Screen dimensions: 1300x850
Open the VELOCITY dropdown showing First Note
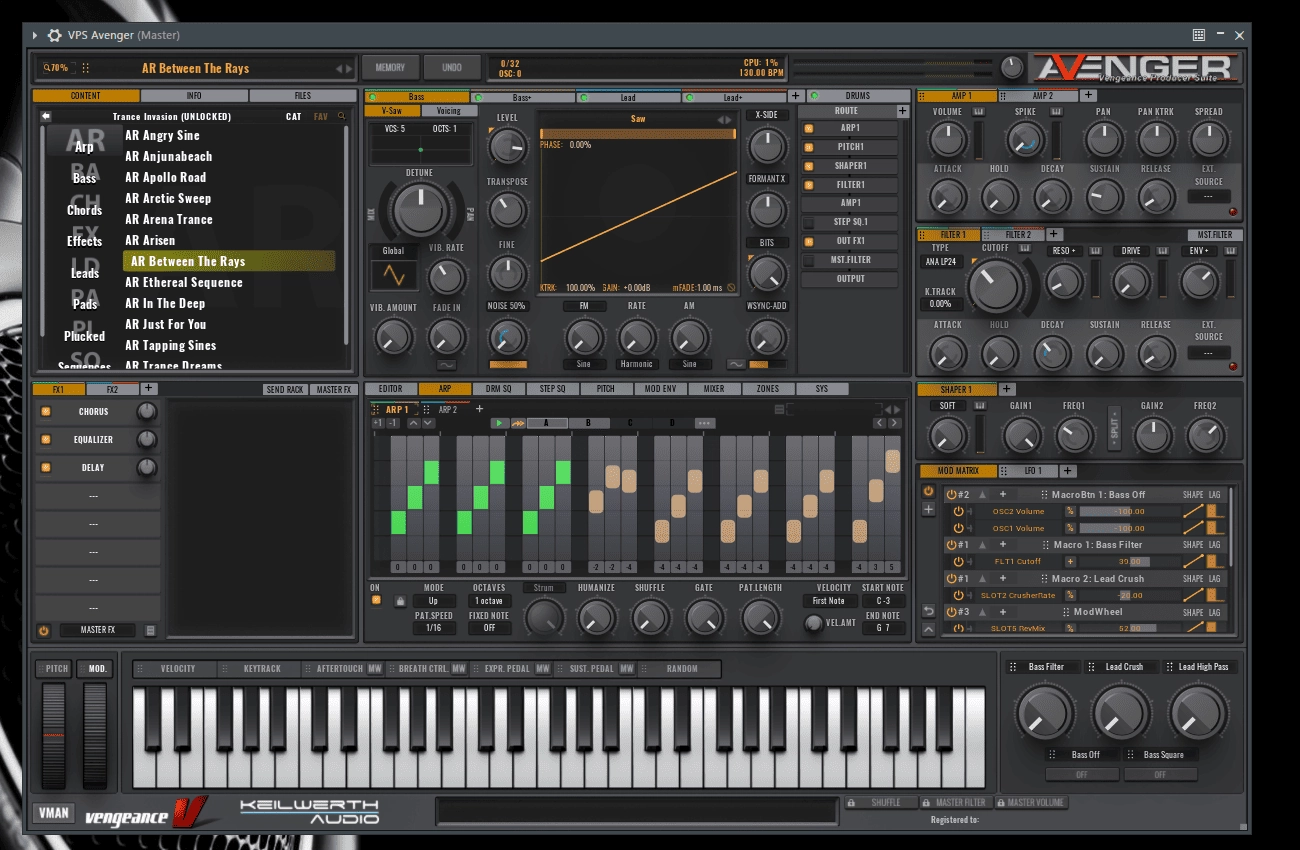coord(828,601)
